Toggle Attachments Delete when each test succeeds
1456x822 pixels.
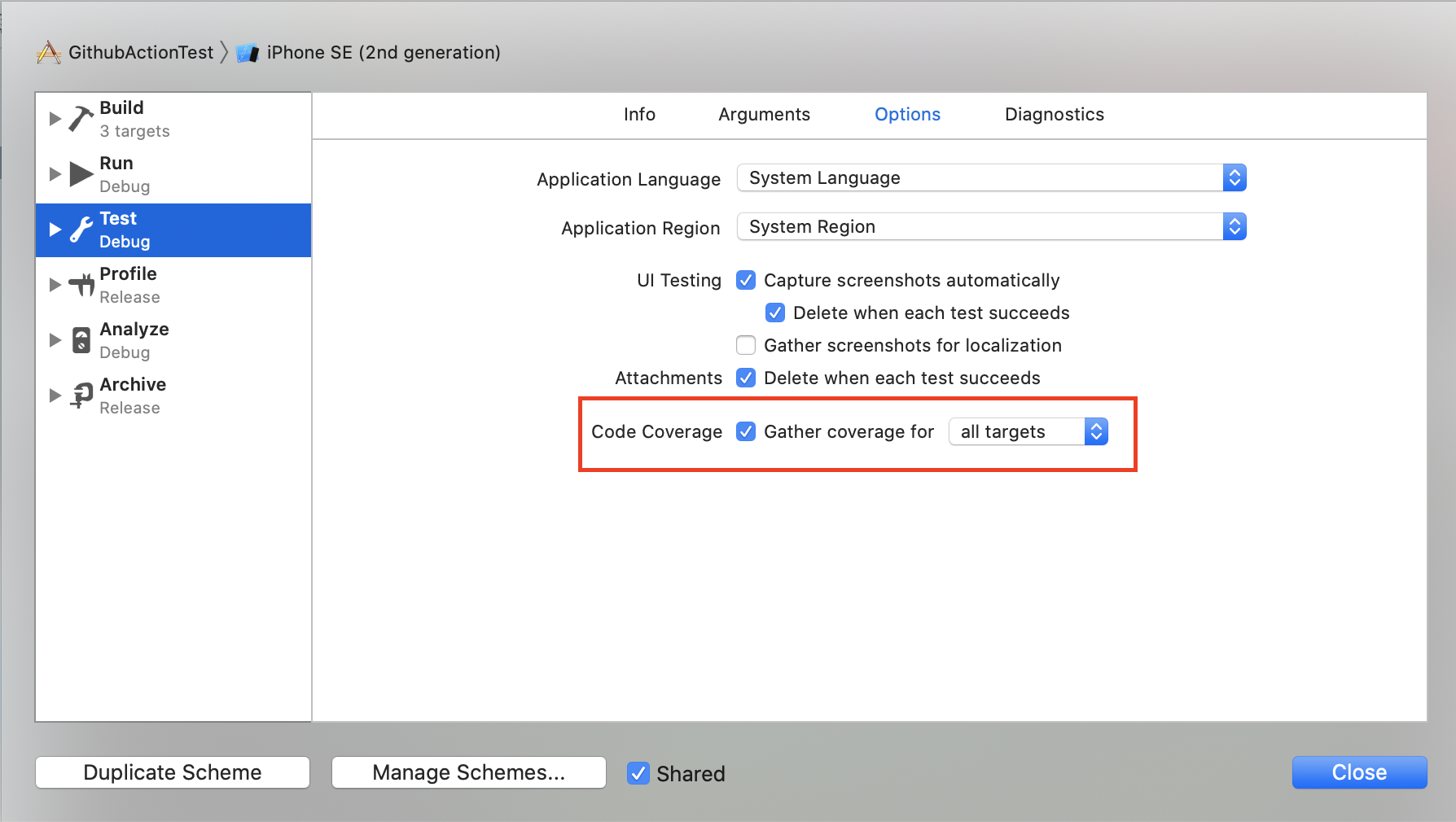(746, 378)
